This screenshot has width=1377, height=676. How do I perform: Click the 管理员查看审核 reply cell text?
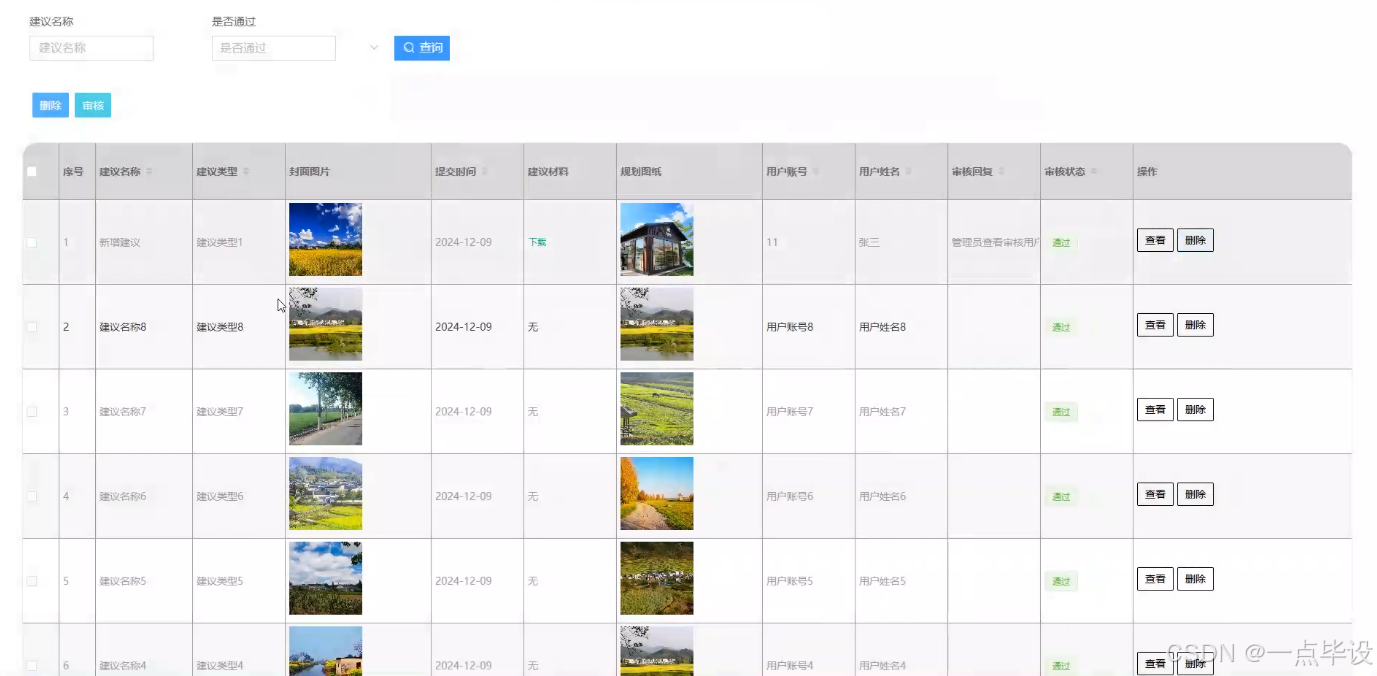click(996, 242)
